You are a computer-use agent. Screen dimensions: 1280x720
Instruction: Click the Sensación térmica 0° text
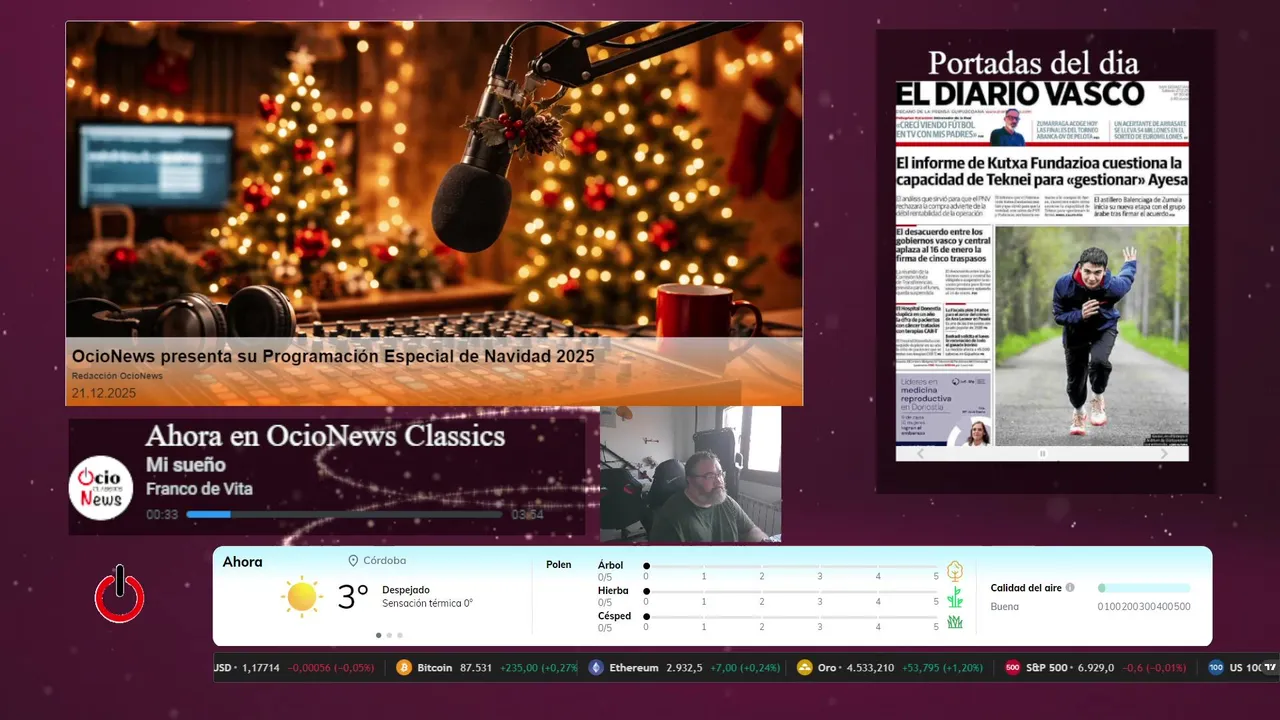click(x=427, y=604)
